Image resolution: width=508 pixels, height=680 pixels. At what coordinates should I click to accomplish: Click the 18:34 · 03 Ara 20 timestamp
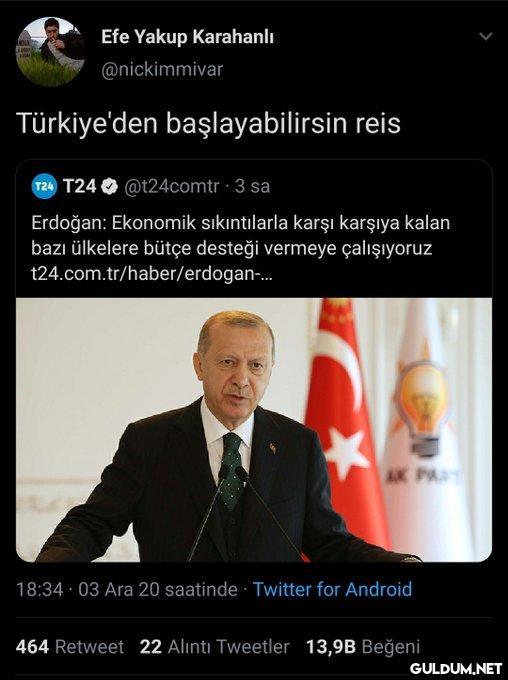(127, 589)
